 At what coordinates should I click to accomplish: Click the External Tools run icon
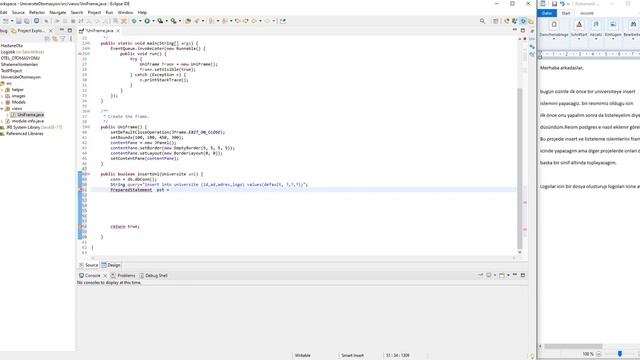point(173,21)
